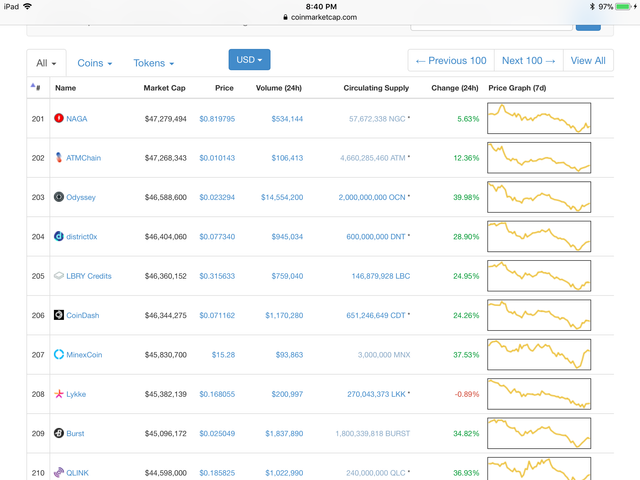
Task: Open district0x 7-day price graph
Action: coord(539,236)
